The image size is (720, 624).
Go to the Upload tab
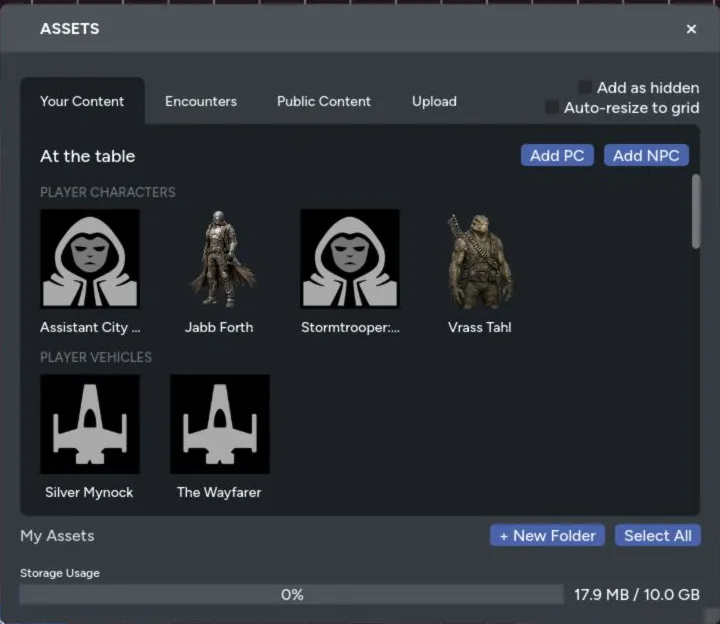434,101
